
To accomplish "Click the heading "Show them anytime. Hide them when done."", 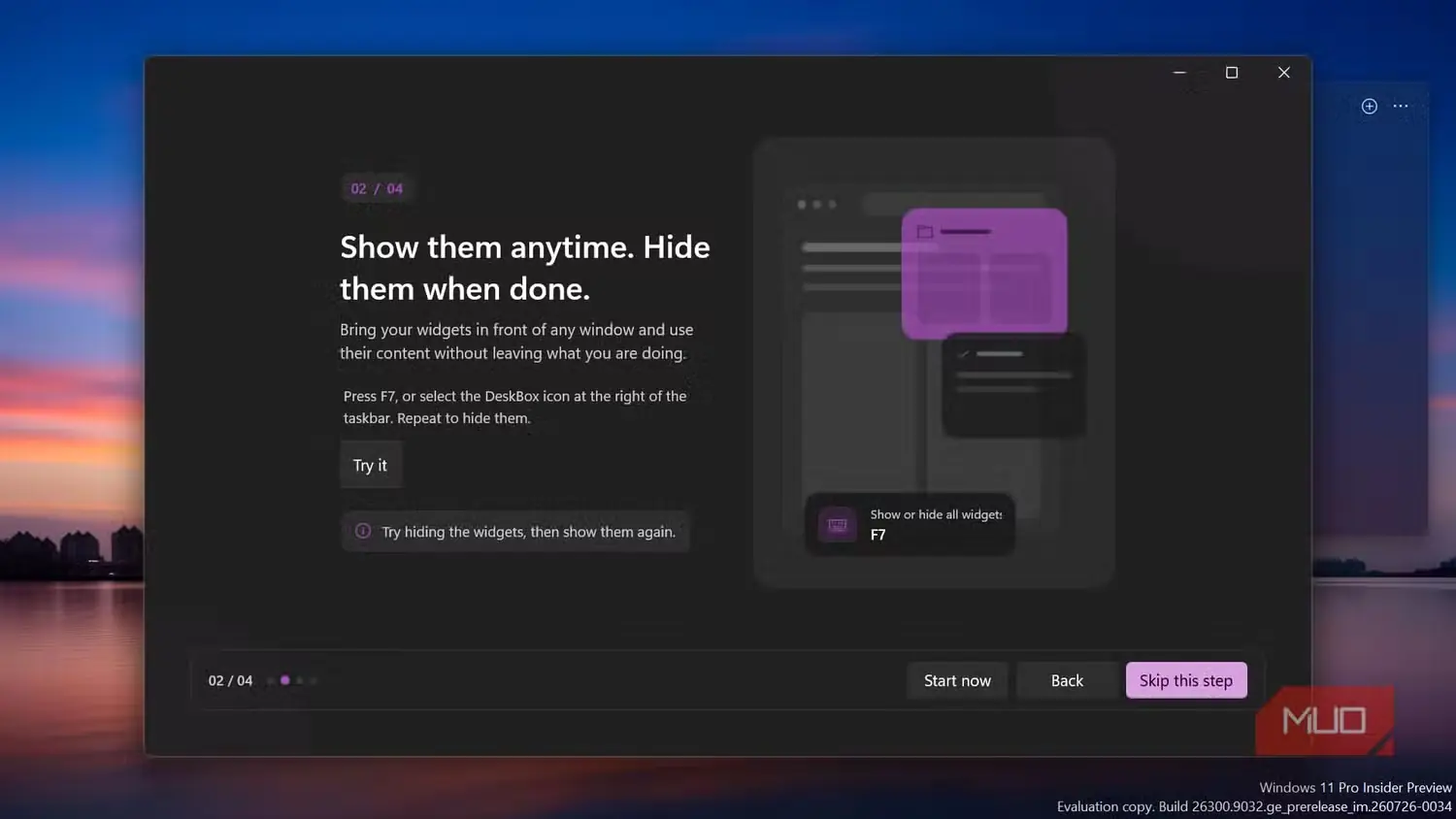I will pyautogui.click(x=525, y=268).
